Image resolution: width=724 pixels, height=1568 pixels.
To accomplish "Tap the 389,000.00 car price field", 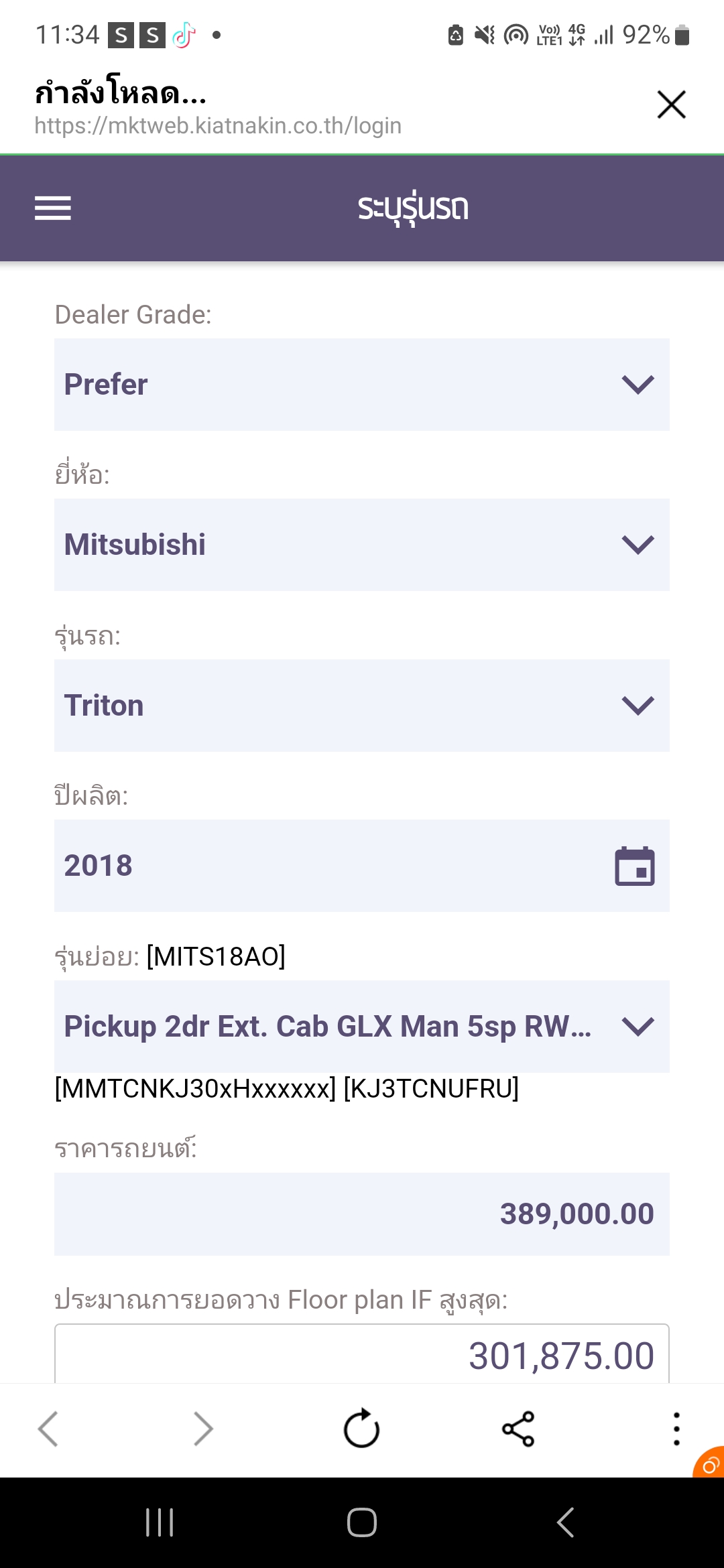I will [362, 1214].
